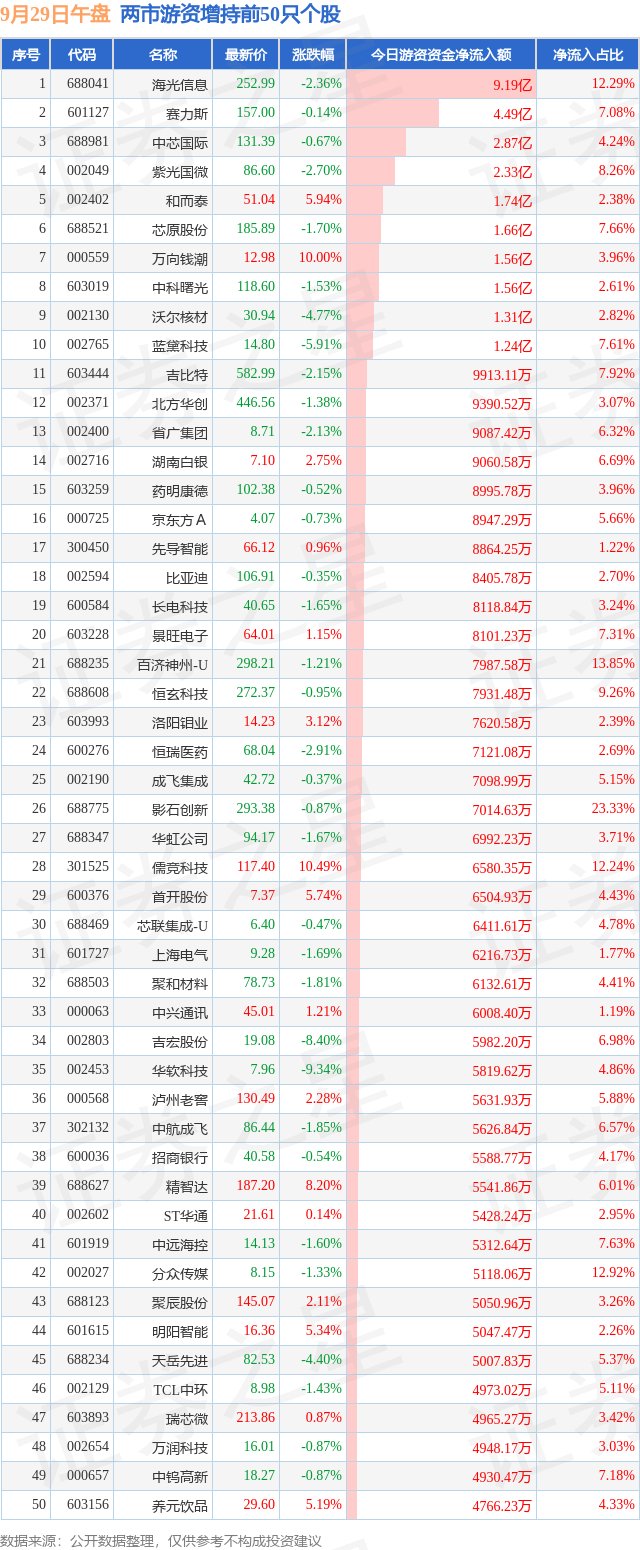This screenshot has height=1550, width=640.
Task: Click the 最新价 column header
Action: pos(245,55)
